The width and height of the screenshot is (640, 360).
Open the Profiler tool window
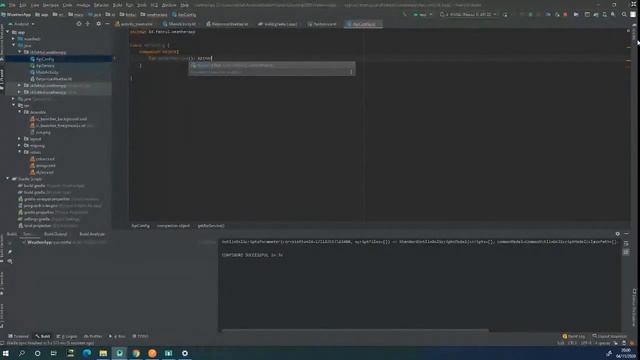[93, 336]
